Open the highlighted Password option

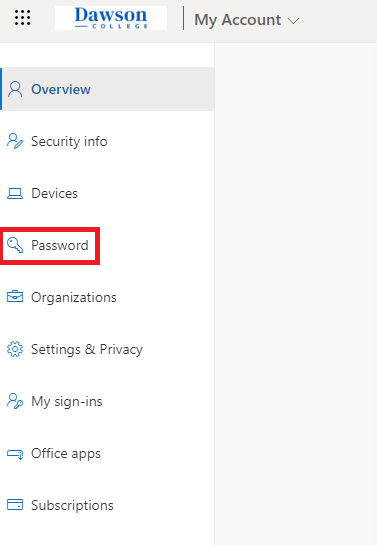click(60, 245)
